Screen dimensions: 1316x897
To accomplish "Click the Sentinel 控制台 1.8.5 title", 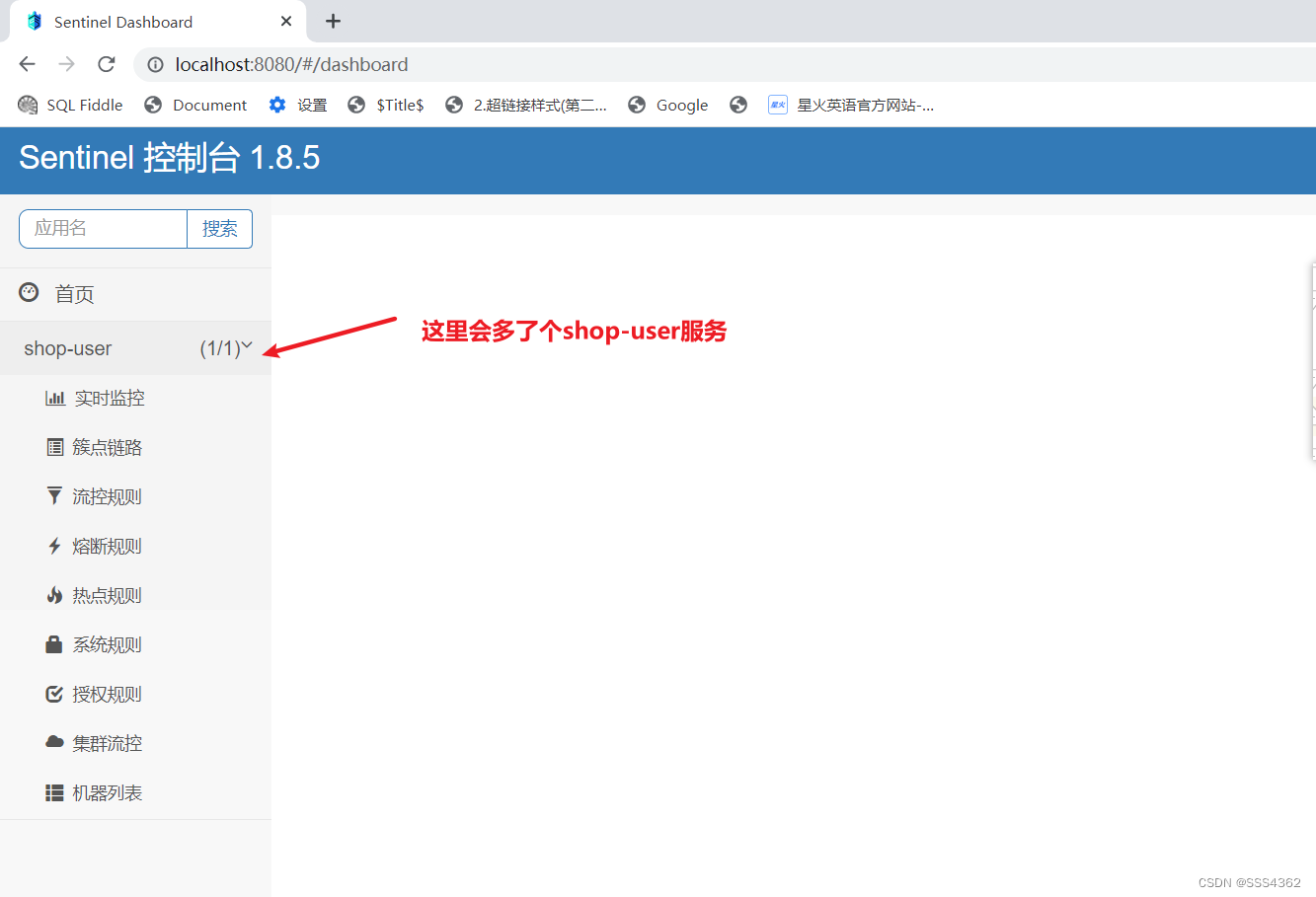I will tap(169, 158).
